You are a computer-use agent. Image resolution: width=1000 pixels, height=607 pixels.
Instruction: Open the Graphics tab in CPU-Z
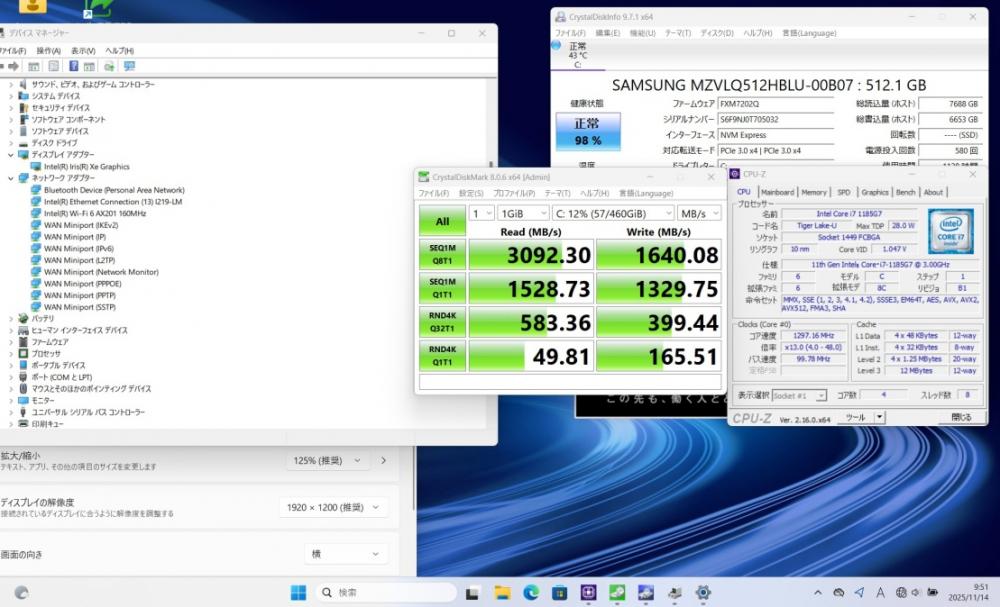coord(875,192)
